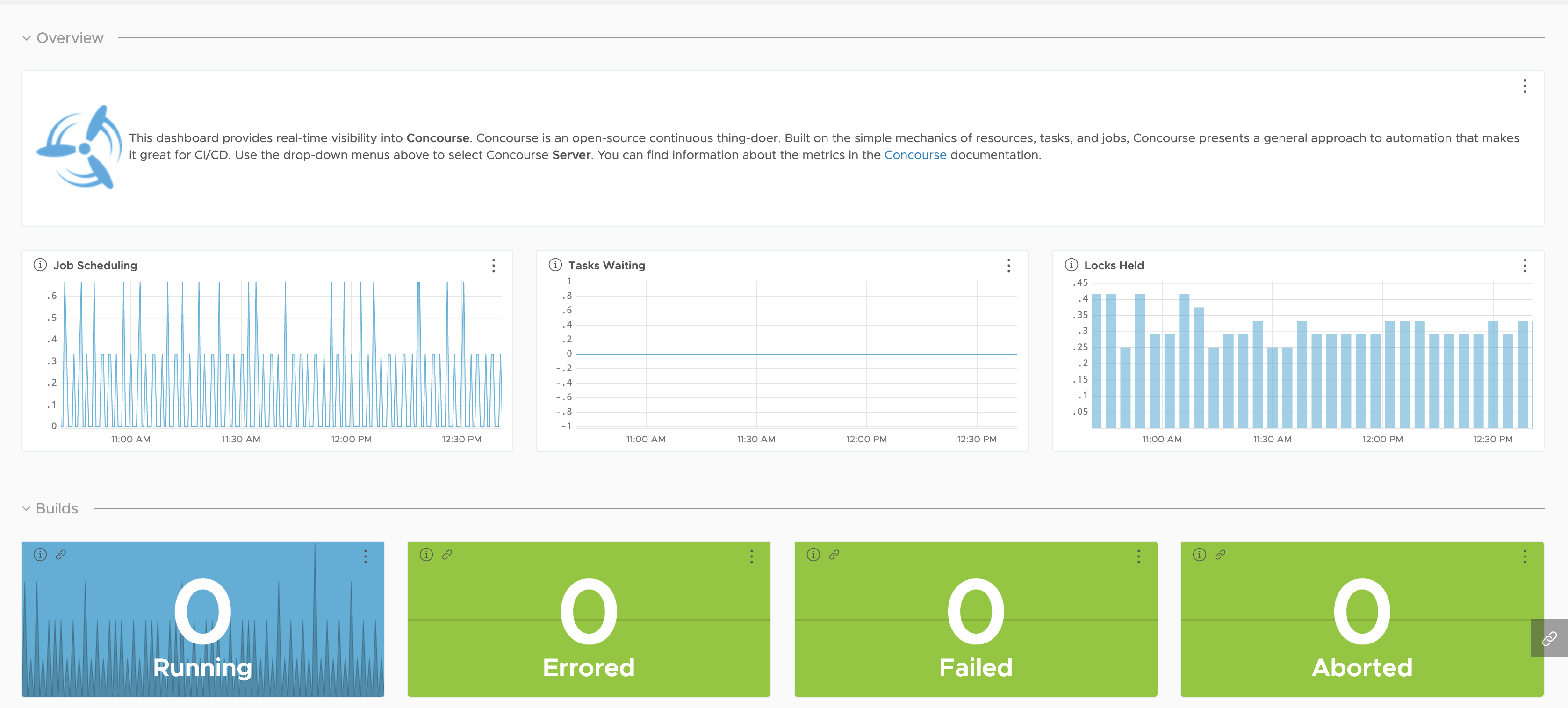The width and height of the screenshot is (1568, 708).
Task: Open the Failed tile options menu
Action: click(1139, 556)
